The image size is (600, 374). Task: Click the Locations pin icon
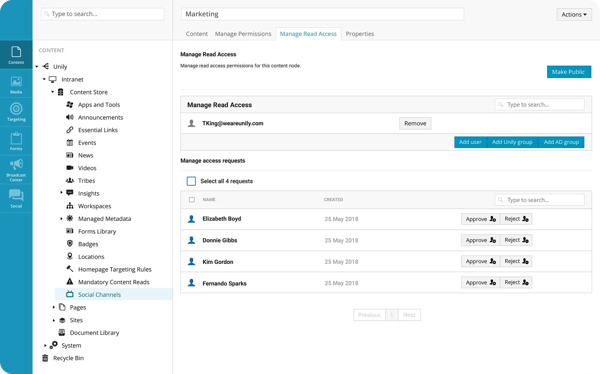pos(70,256)
